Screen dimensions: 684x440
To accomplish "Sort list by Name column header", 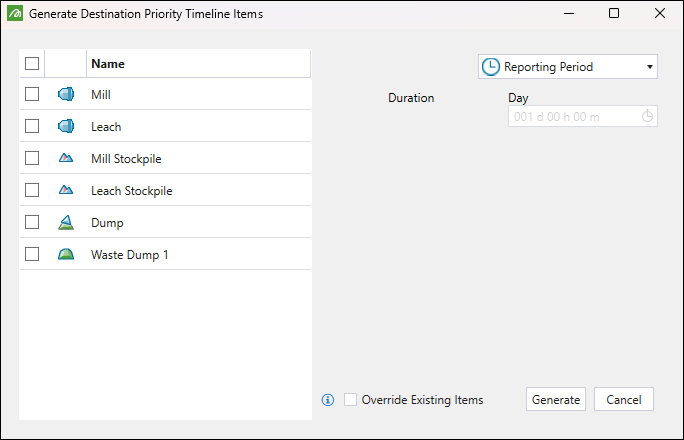I will (108, 63).
